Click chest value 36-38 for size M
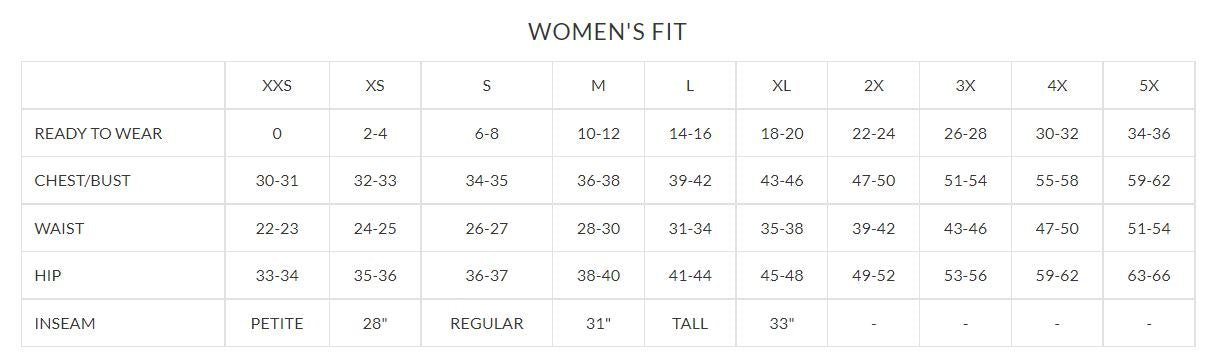The image size is (1211, 360). pos(598,181)
